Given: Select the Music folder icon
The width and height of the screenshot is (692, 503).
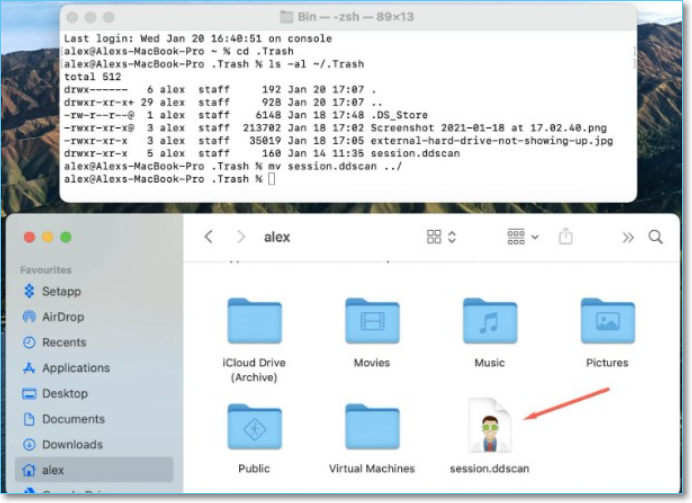Looking at the screenshot, I should click(x=490, y=322).
